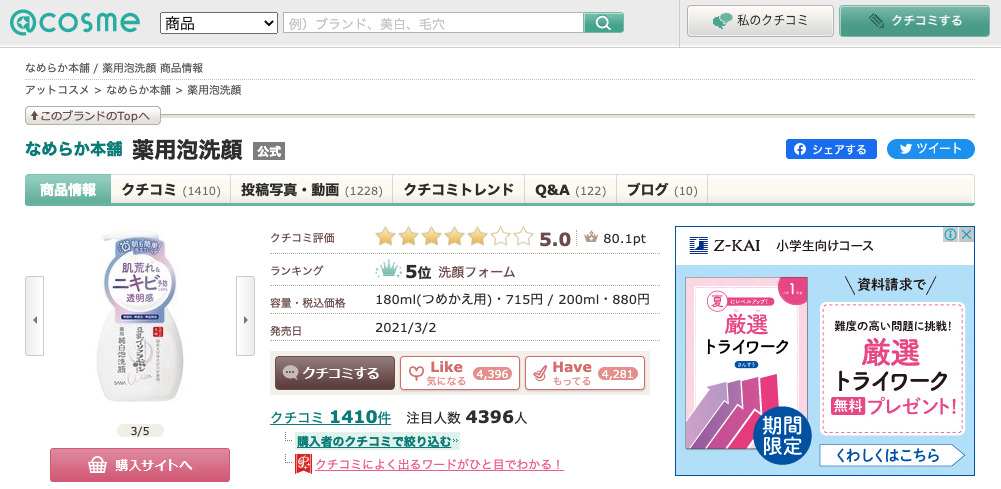Viewport: 1001px width, 489px height.
Task: Share on Facebook with シェアする
Action: [831, 149]
